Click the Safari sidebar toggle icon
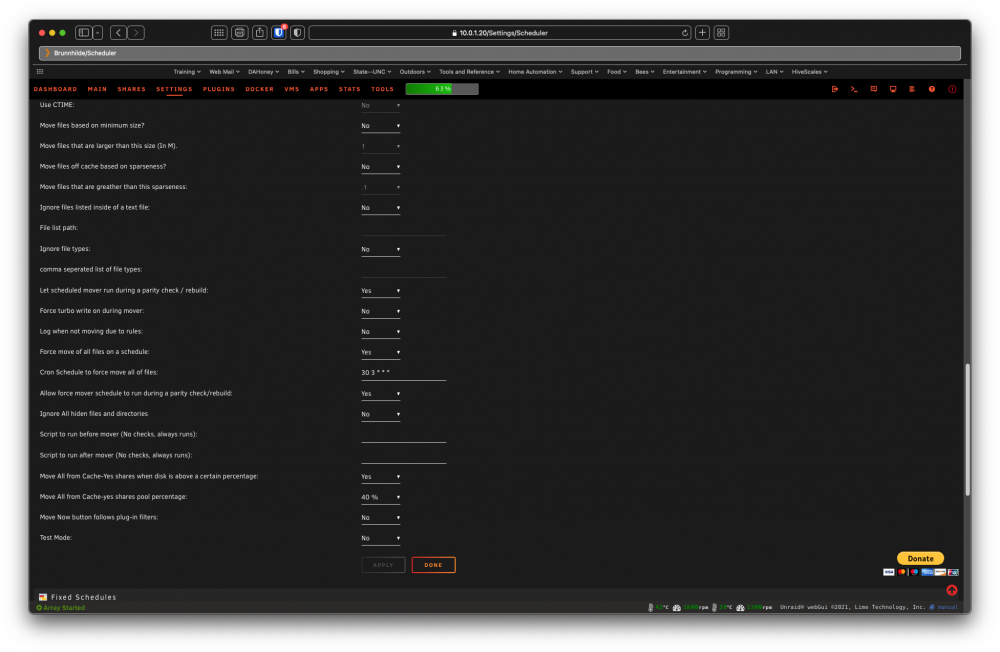The height and width of the screenshot is (652, 1000). [84, 33]
